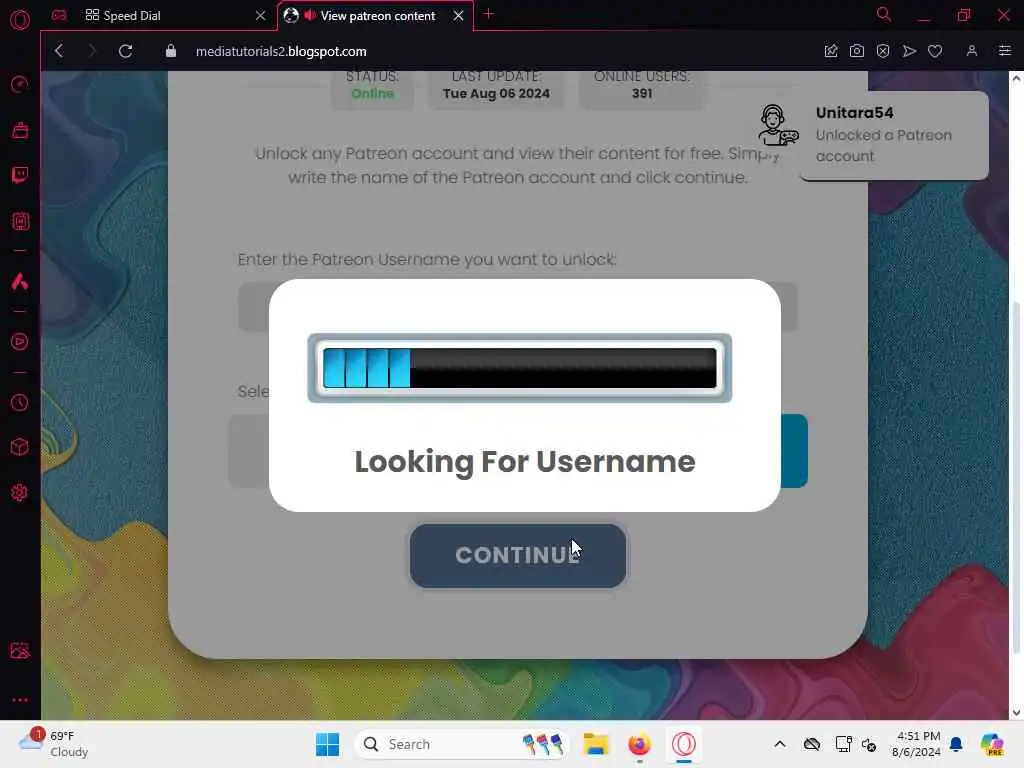
Task: Open the notifications bell icon
Action: 956,744
